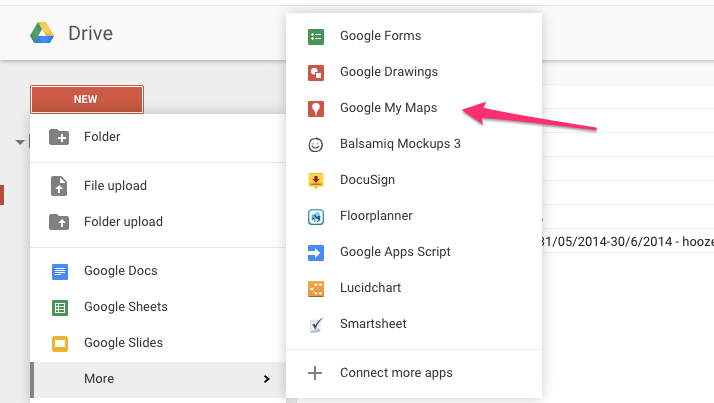Collapse the sidebar tree triangle beside Folder
Screen dimensions: 714x403
[20, 143]
